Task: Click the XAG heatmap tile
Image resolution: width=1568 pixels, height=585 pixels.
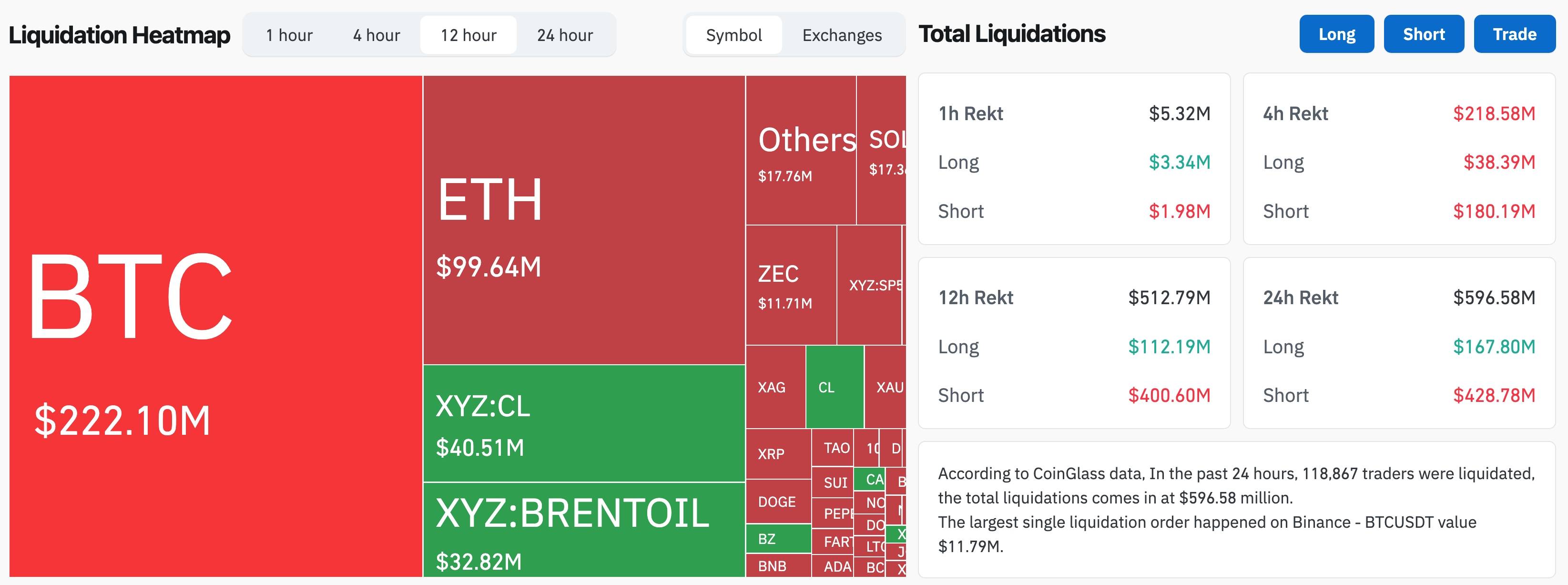Action: (775, 387)
